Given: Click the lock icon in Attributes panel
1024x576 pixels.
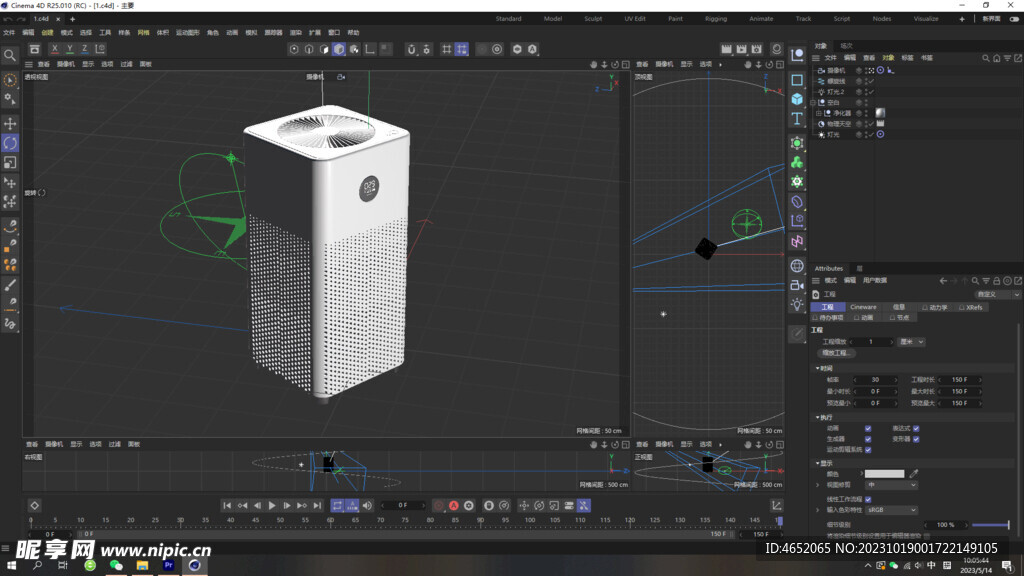Looking at the screenshot, I should [997, 281].
